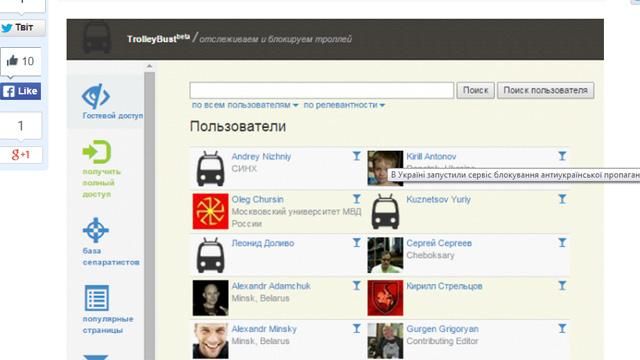Open Kuznetsov Yuriy profile link
Viewport: 640px width, 360px height.
[438, 199]
